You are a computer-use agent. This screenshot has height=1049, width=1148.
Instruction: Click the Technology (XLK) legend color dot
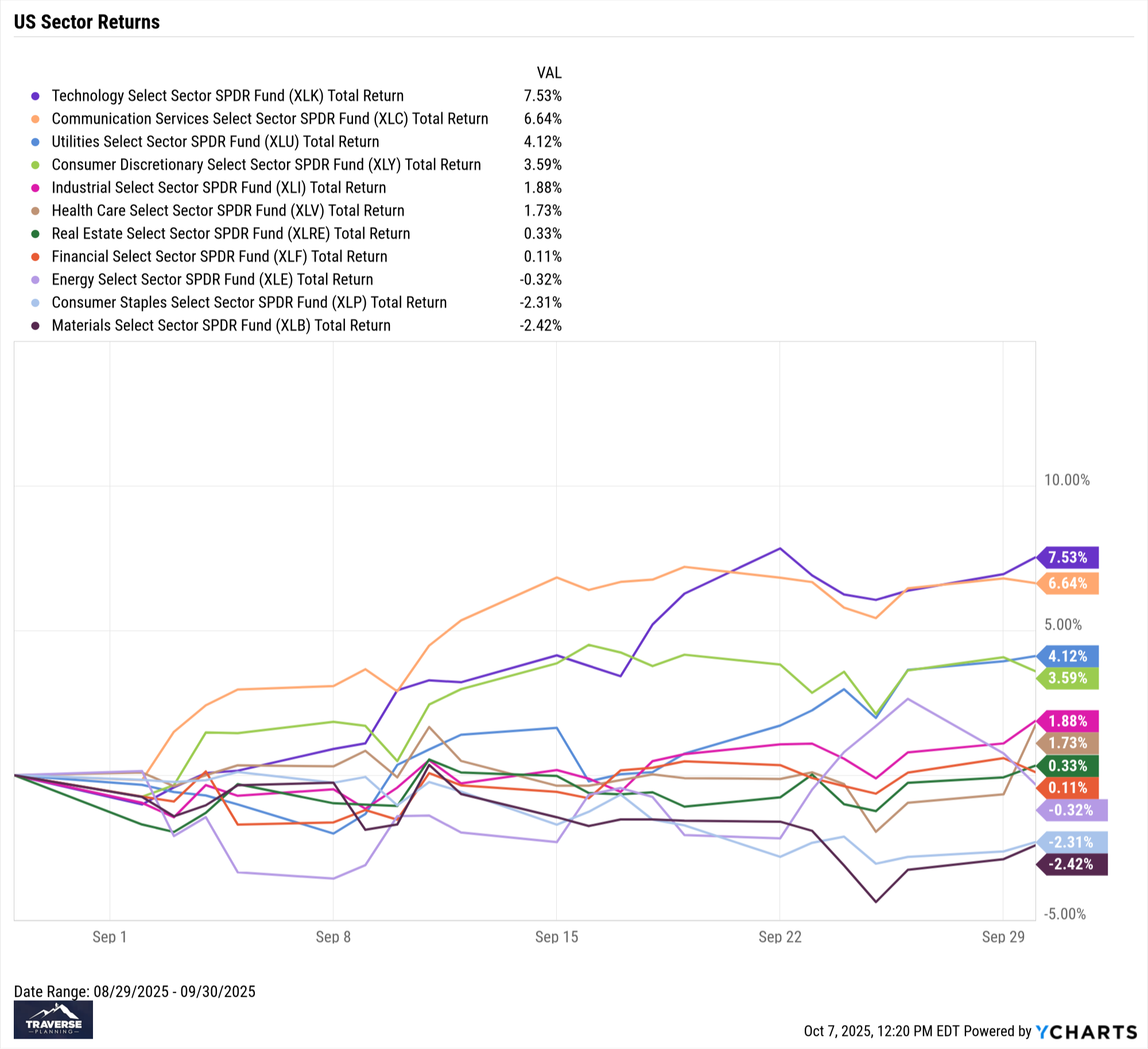click(x=36, y=96)
